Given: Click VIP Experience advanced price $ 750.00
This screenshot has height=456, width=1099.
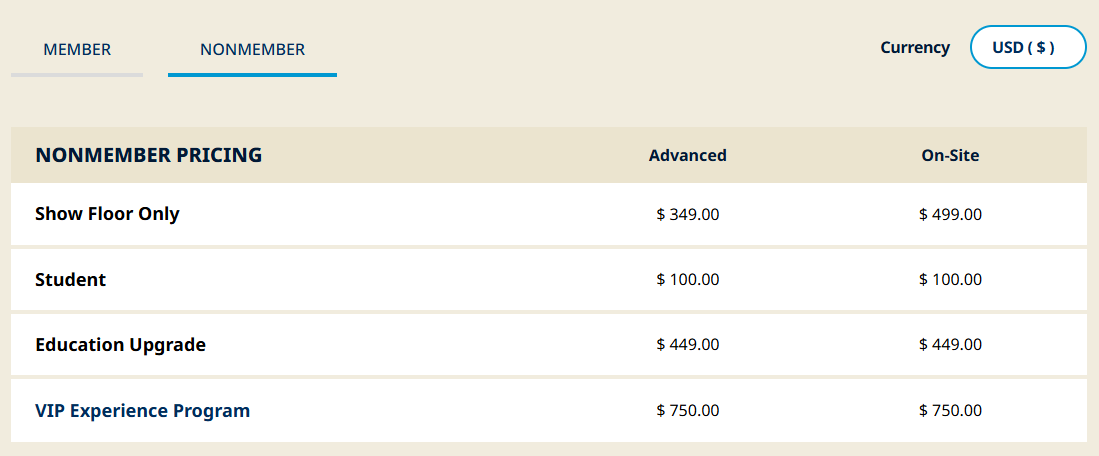Looking at the screenshot, I should pyautogui.click(x=688, y=410).
